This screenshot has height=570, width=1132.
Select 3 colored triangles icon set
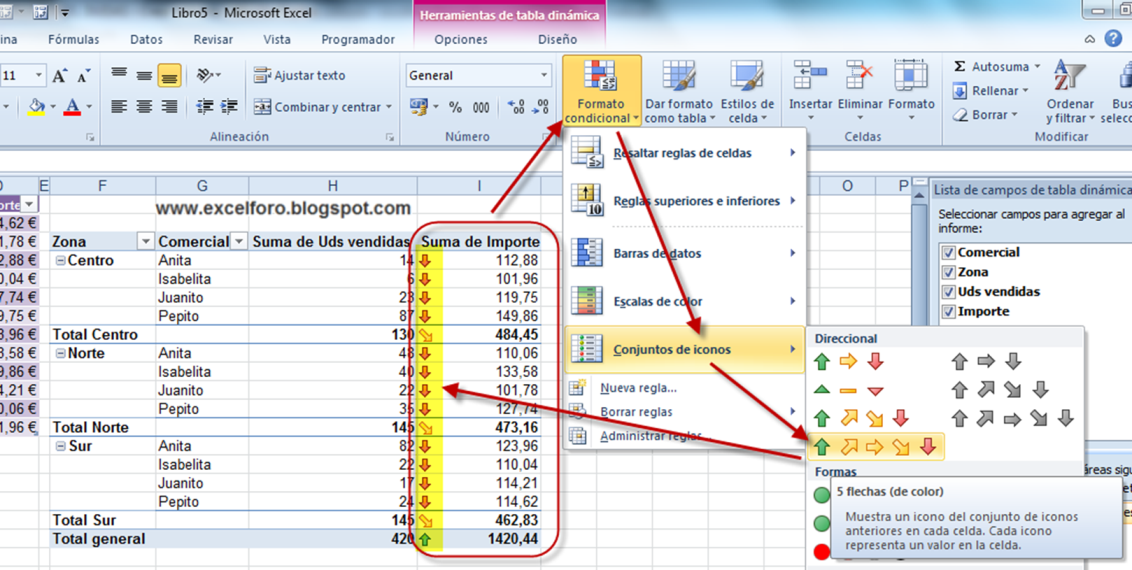848,390
